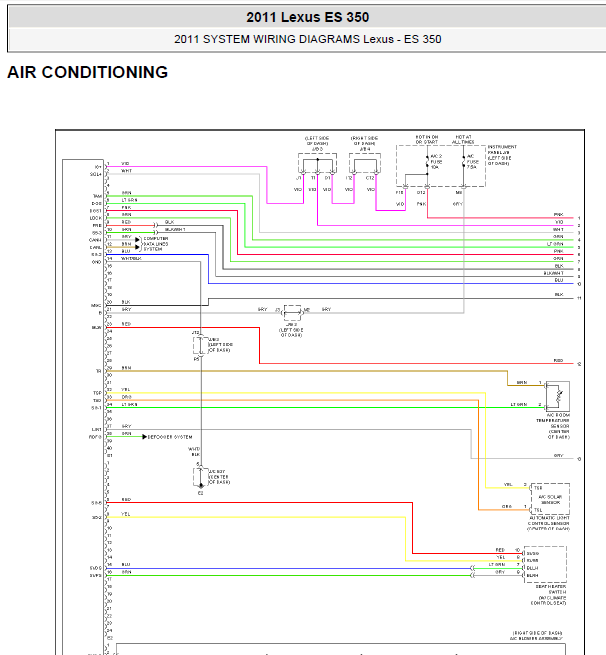
Task: Click the 'J/B 3' junction block label
Action: [x=317, y=149]
